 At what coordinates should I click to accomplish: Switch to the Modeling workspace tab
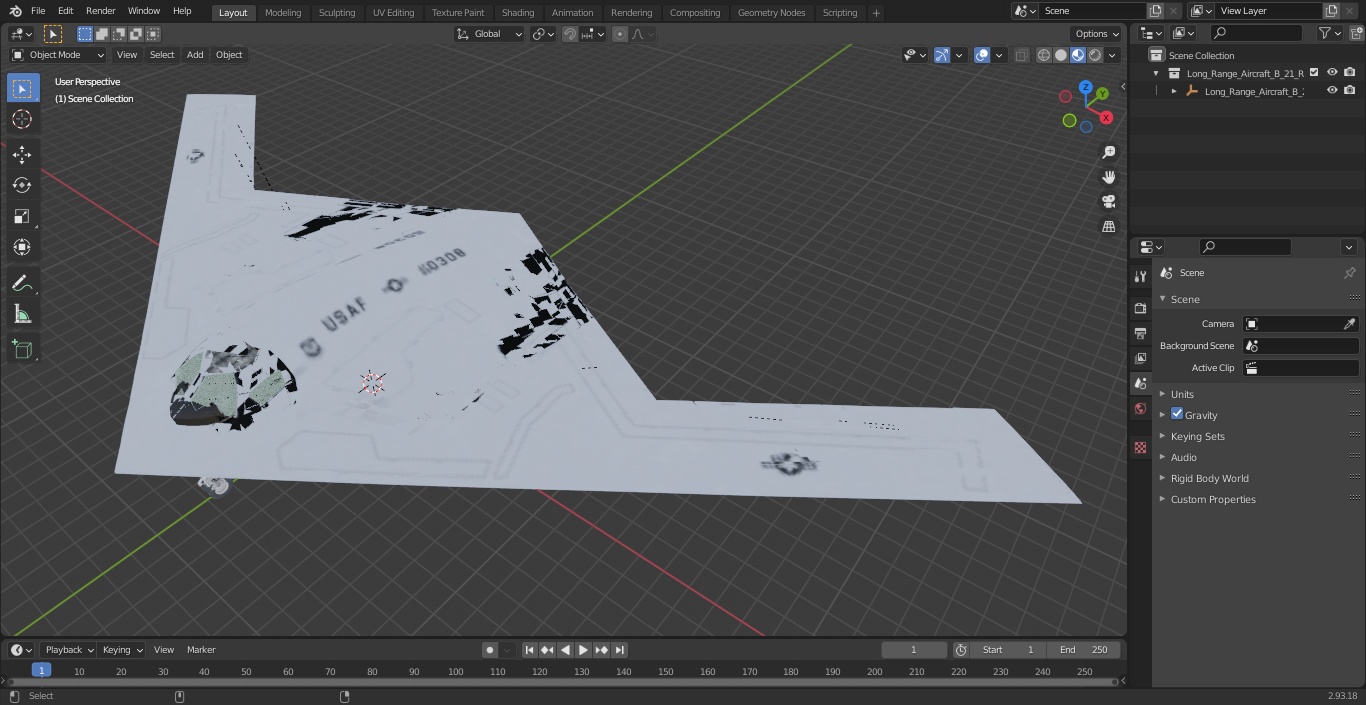[283, 13]
